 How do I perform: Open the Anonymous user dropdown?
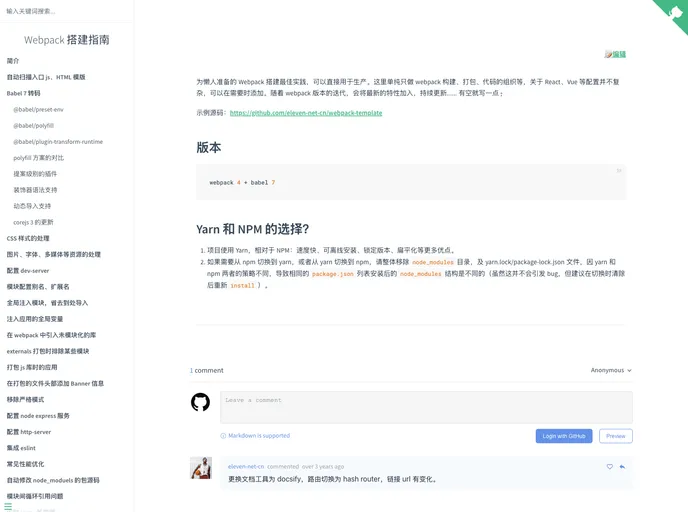pos(611,370)
